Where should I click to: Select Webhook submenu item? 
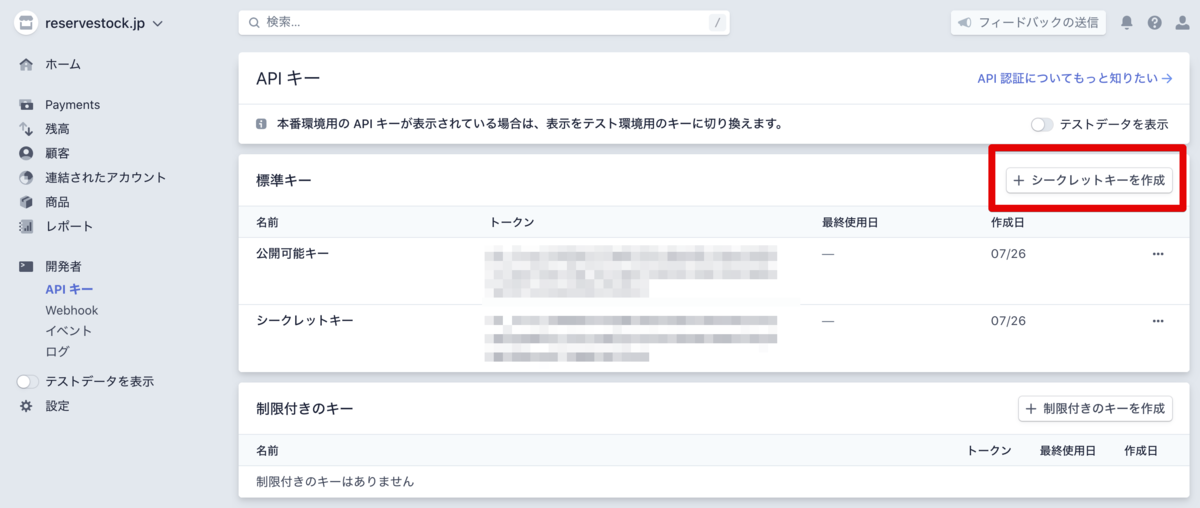pyautogui.click(x=72, y=311)
